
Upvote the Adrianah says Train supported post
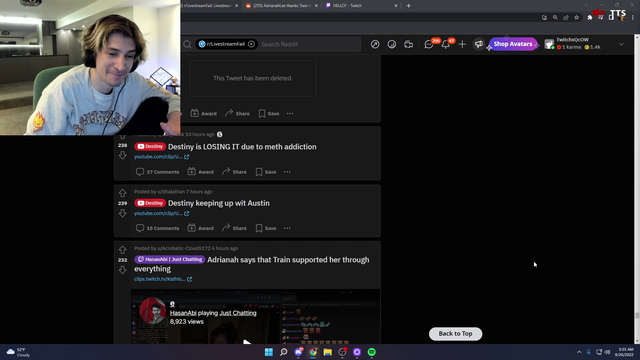(122, 249)
